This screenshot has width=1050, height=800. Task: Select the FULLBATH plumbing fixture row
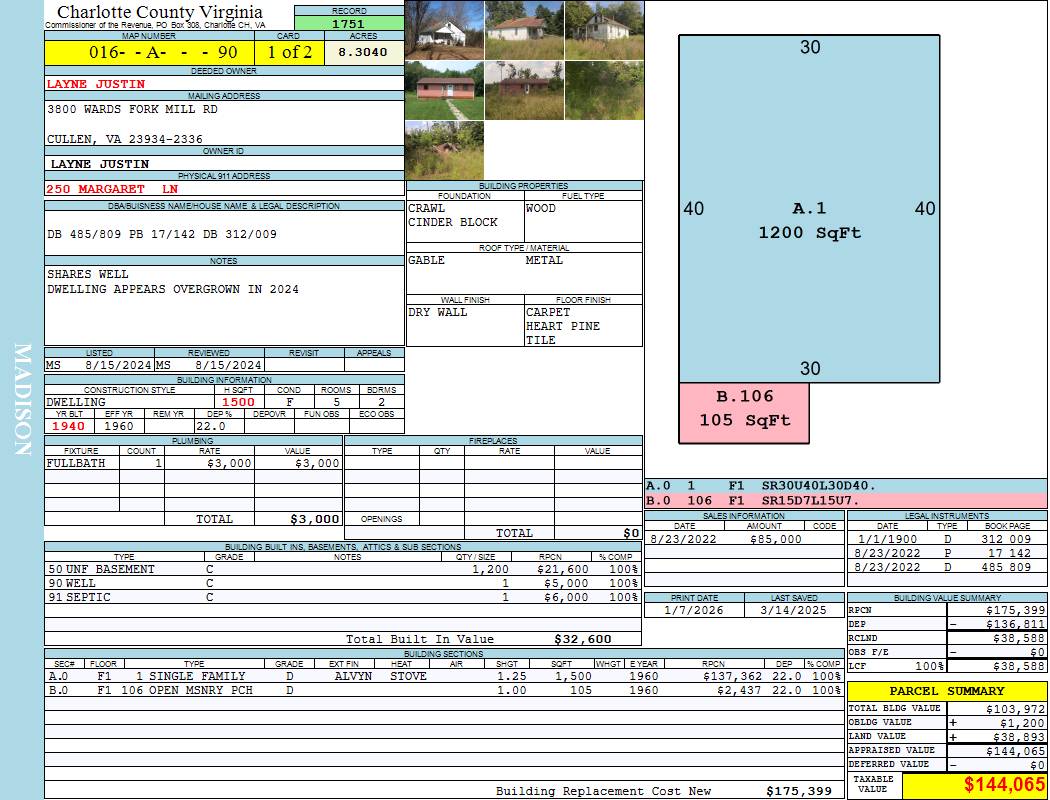tap(193, 464)
